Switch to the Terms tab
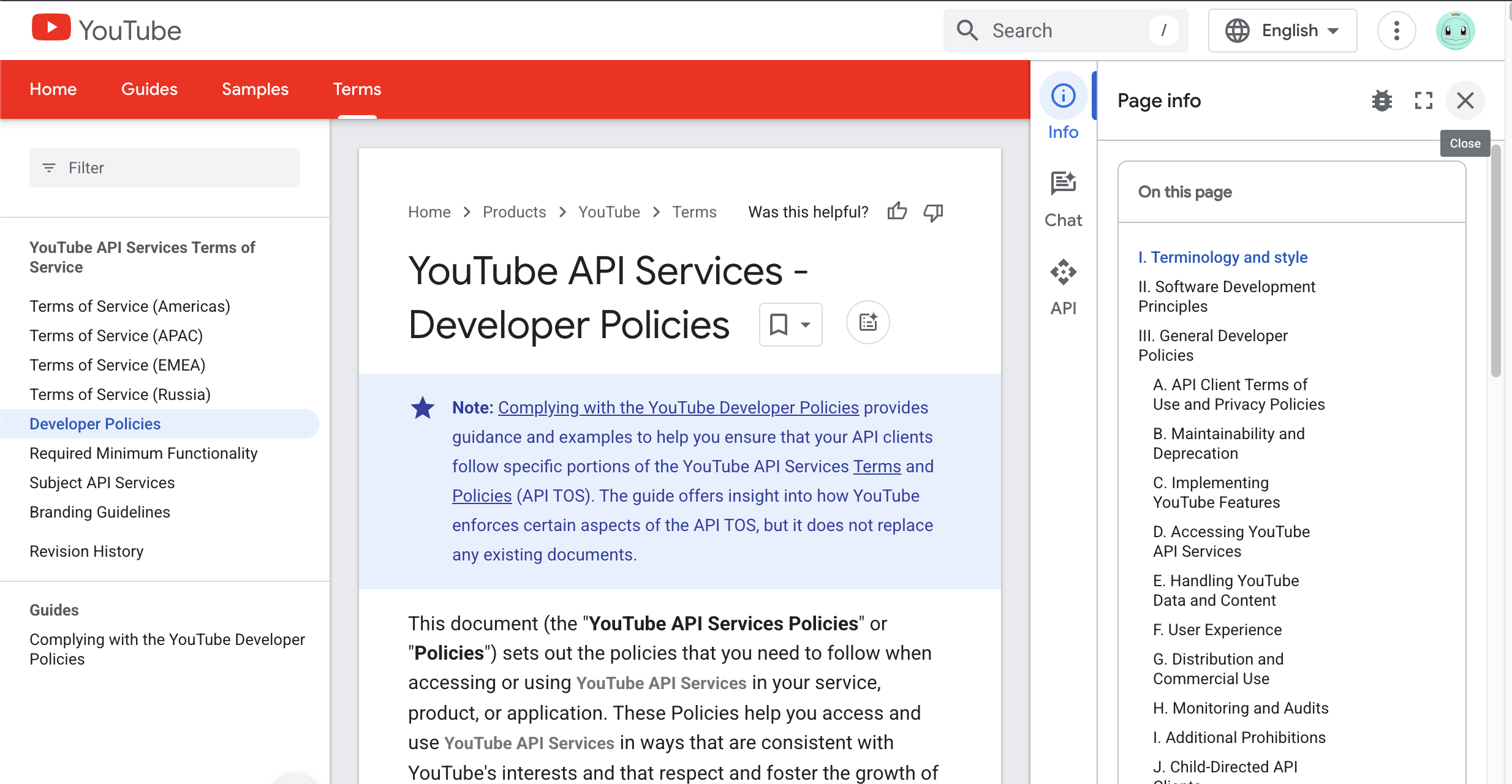Screen dimensions: 1512x784 (x=357, y=89)
